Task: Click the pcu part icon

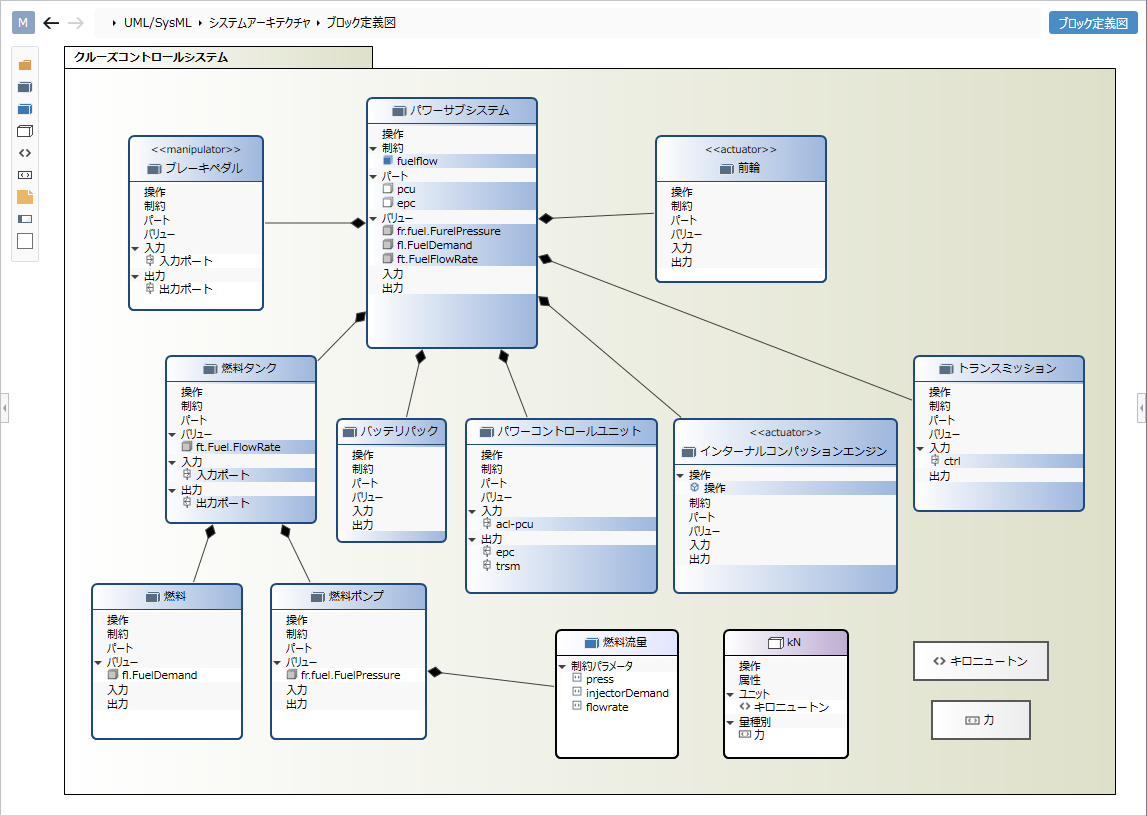Action: (388, 188)
